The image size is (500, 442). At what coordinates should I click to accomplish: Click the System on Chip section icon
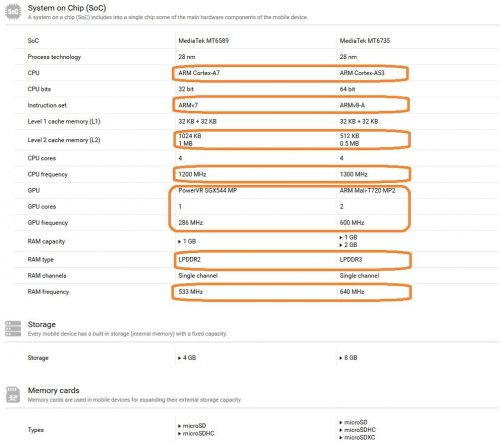(13, 12)
